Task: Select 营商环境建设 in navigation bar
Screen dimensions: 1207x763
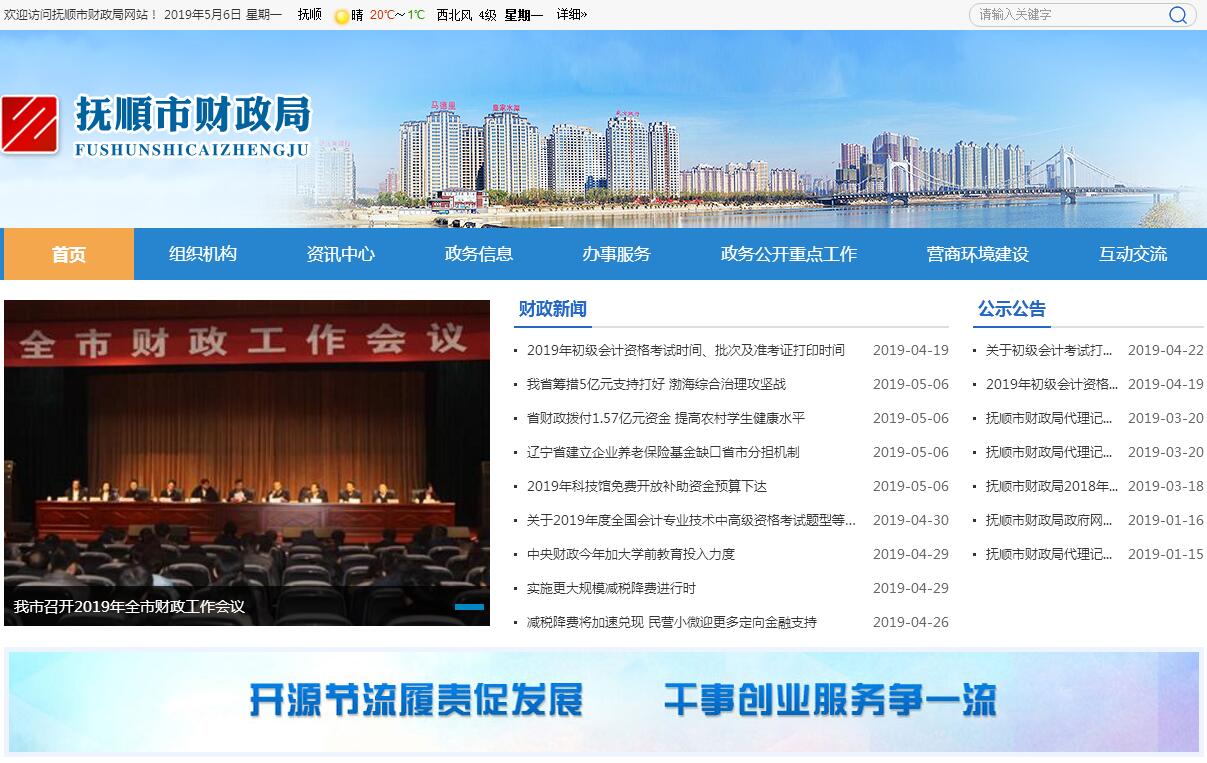Action: click(977, 254)
